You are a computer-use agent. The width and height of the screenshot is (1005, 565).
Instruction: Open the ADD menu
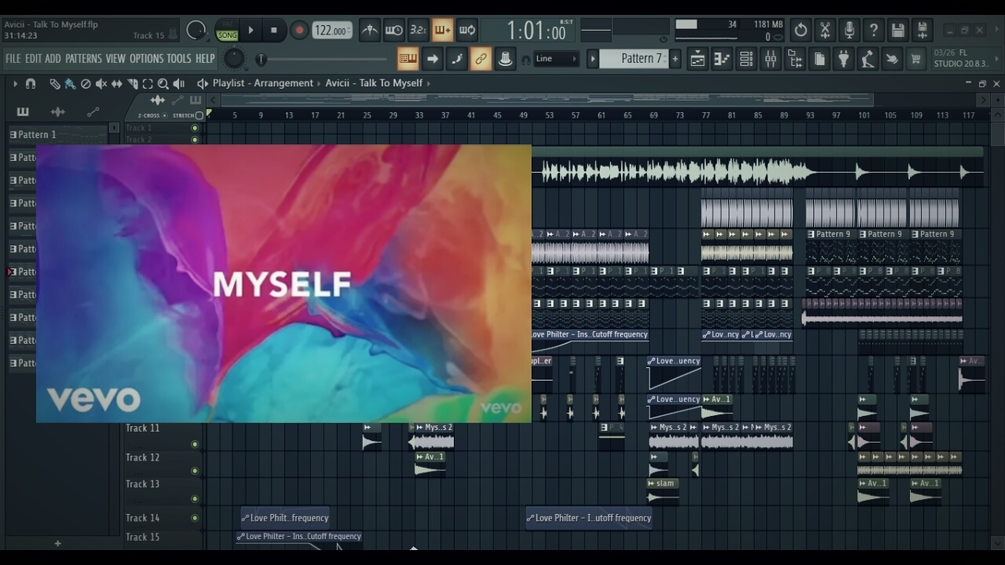[53, 59]
